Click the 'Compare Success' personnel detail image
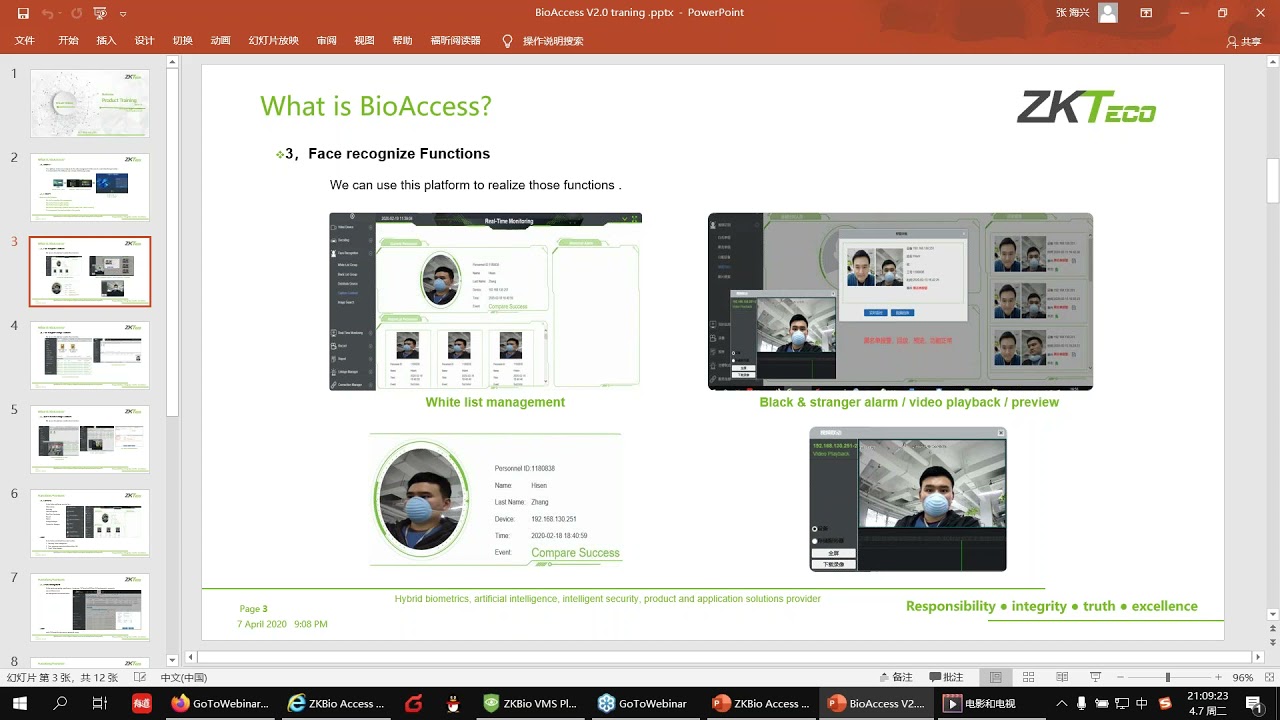 pos(496,500)
